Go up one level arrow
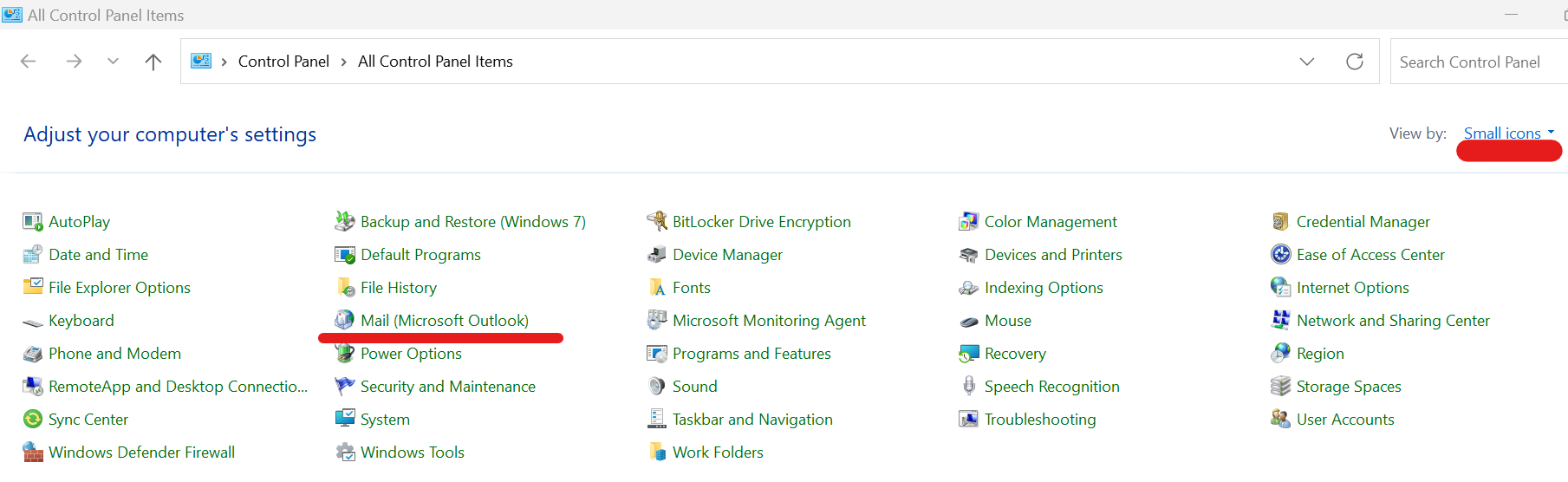 point(153,62)
